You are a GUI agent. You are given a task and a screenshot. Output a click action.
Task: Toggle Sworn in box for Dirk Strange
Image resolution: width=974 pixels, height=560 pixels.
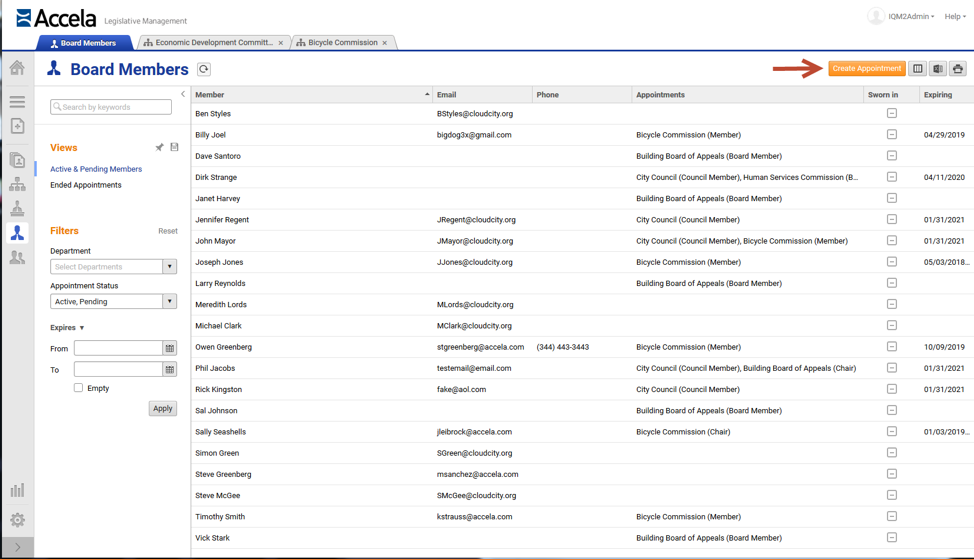[x=892, y=177]
